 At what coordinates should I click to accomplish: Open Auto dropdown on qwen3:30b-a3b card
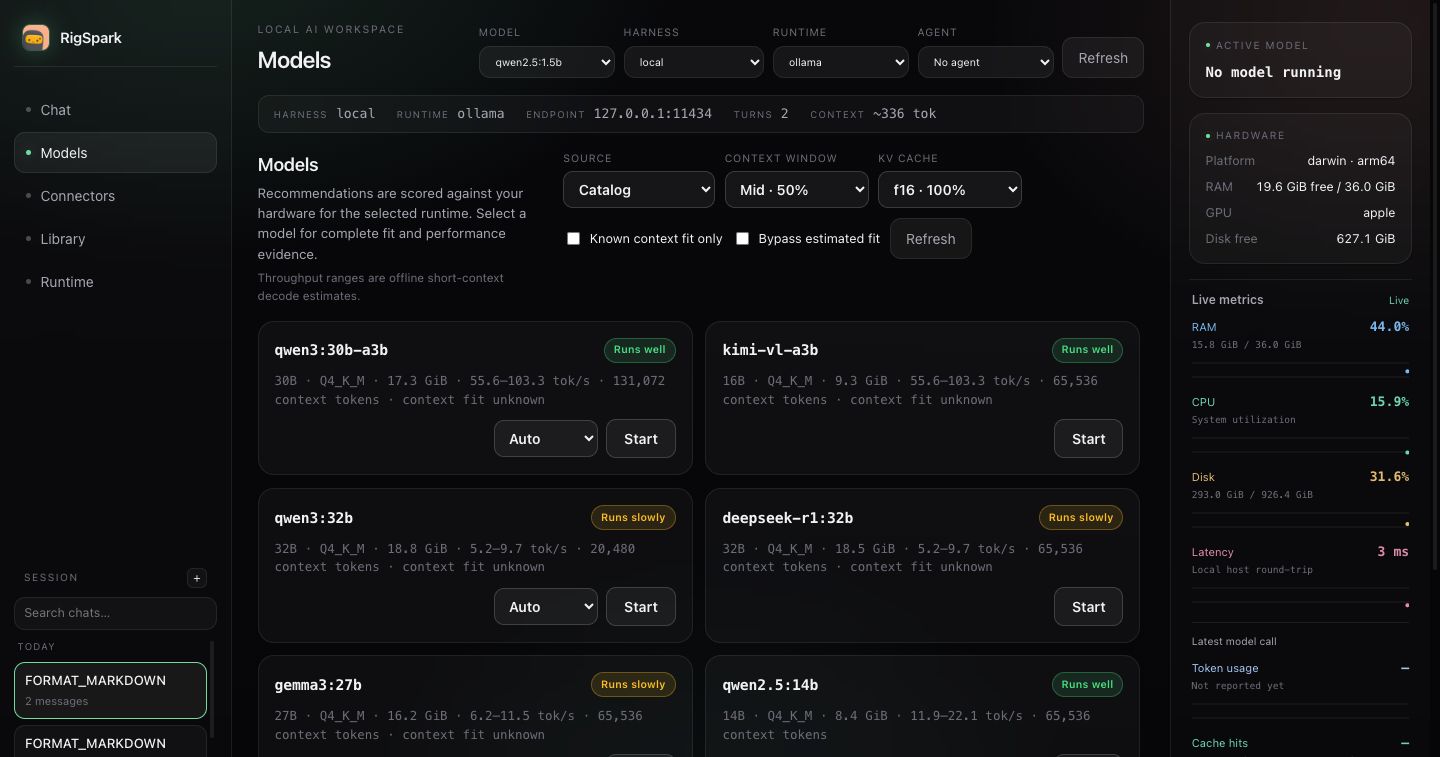coord(546,439)
